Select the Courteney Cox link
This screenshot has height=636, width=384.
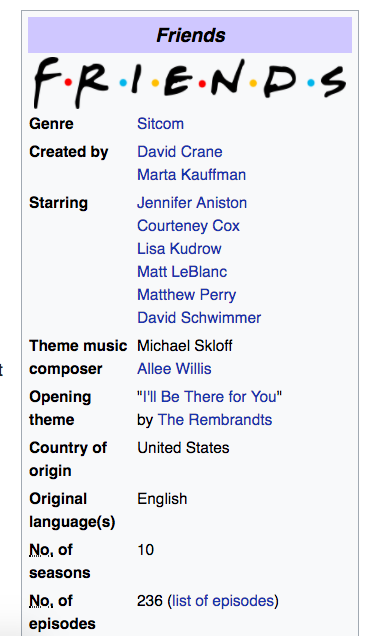tap(188, 226)
